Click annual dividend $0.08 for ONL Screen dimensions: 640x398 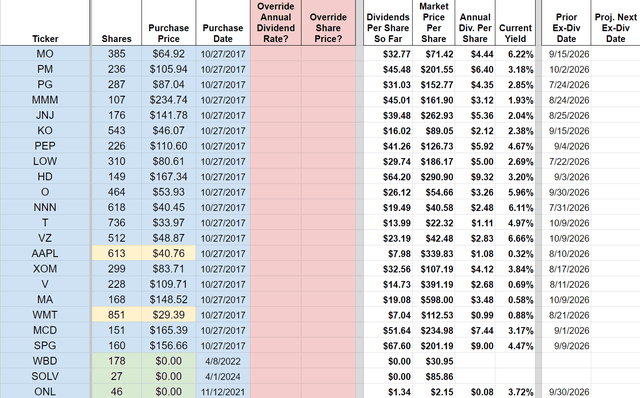tap(475, 391)
